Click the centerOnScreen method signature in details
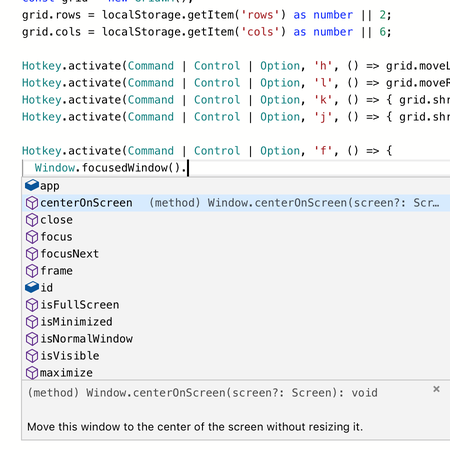The image size is (450, 450). click(202, 393)
